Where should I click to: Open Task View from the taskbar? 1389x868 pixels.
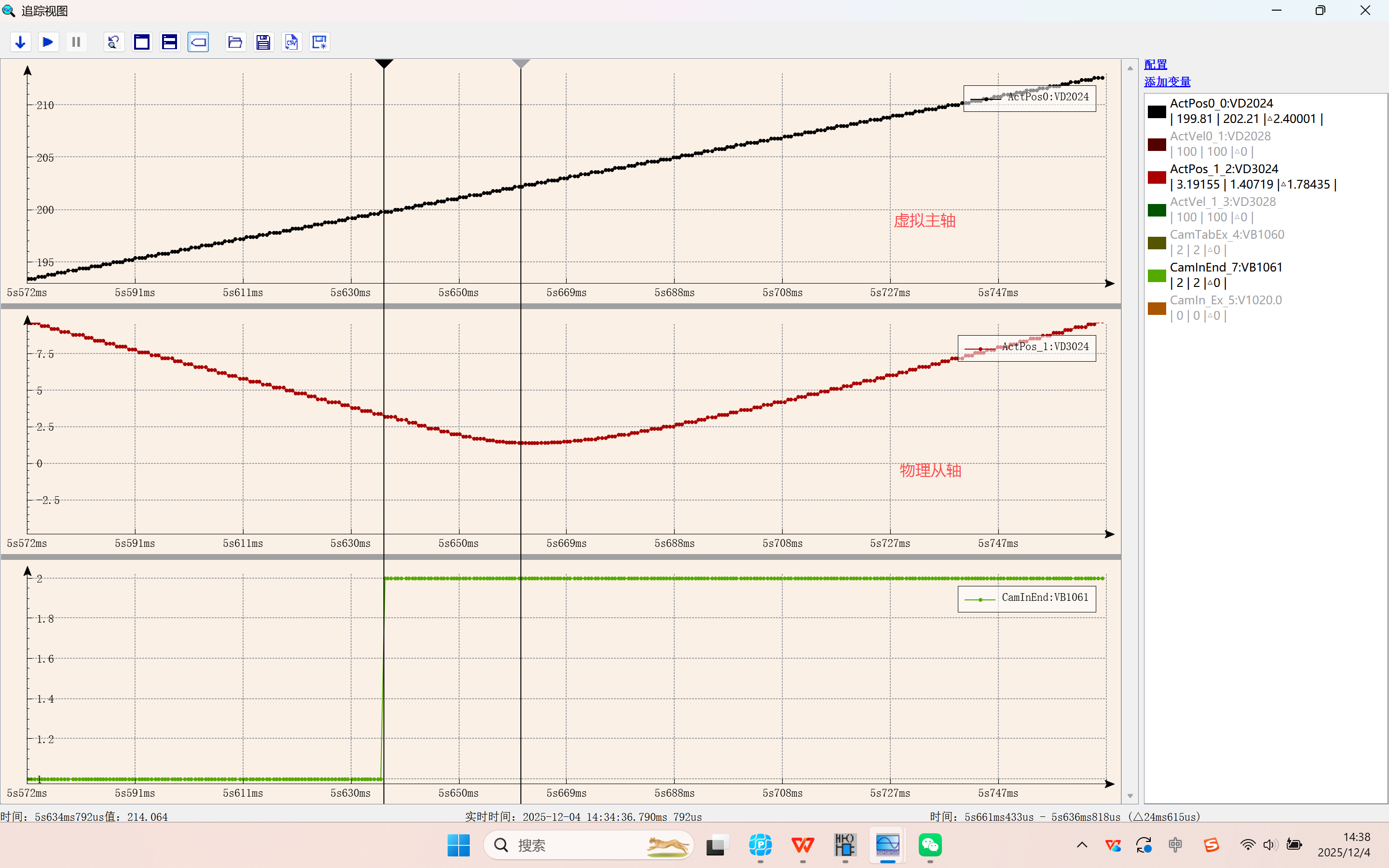718,845
